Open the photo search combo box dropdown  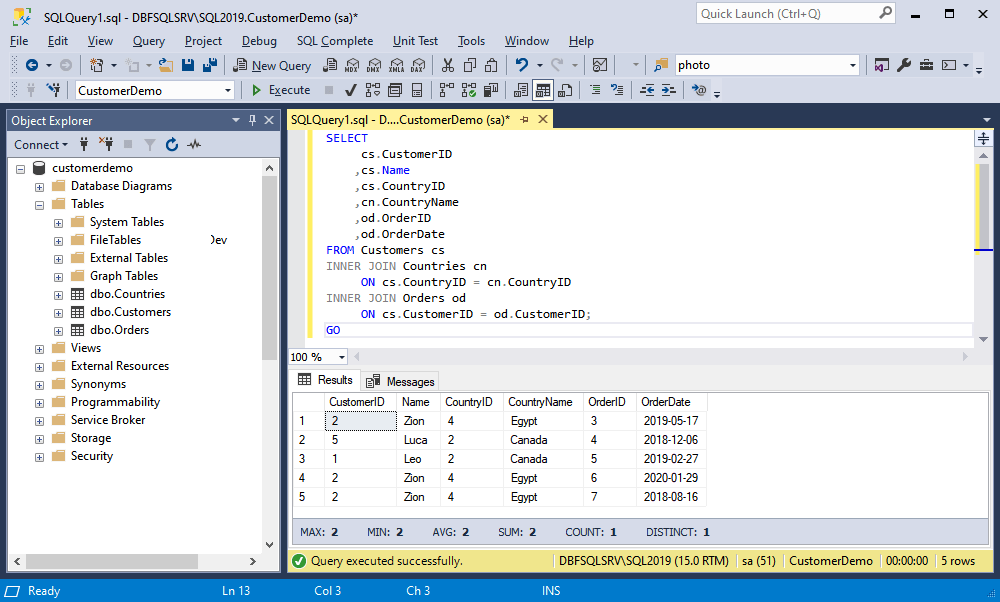[853, 64]
